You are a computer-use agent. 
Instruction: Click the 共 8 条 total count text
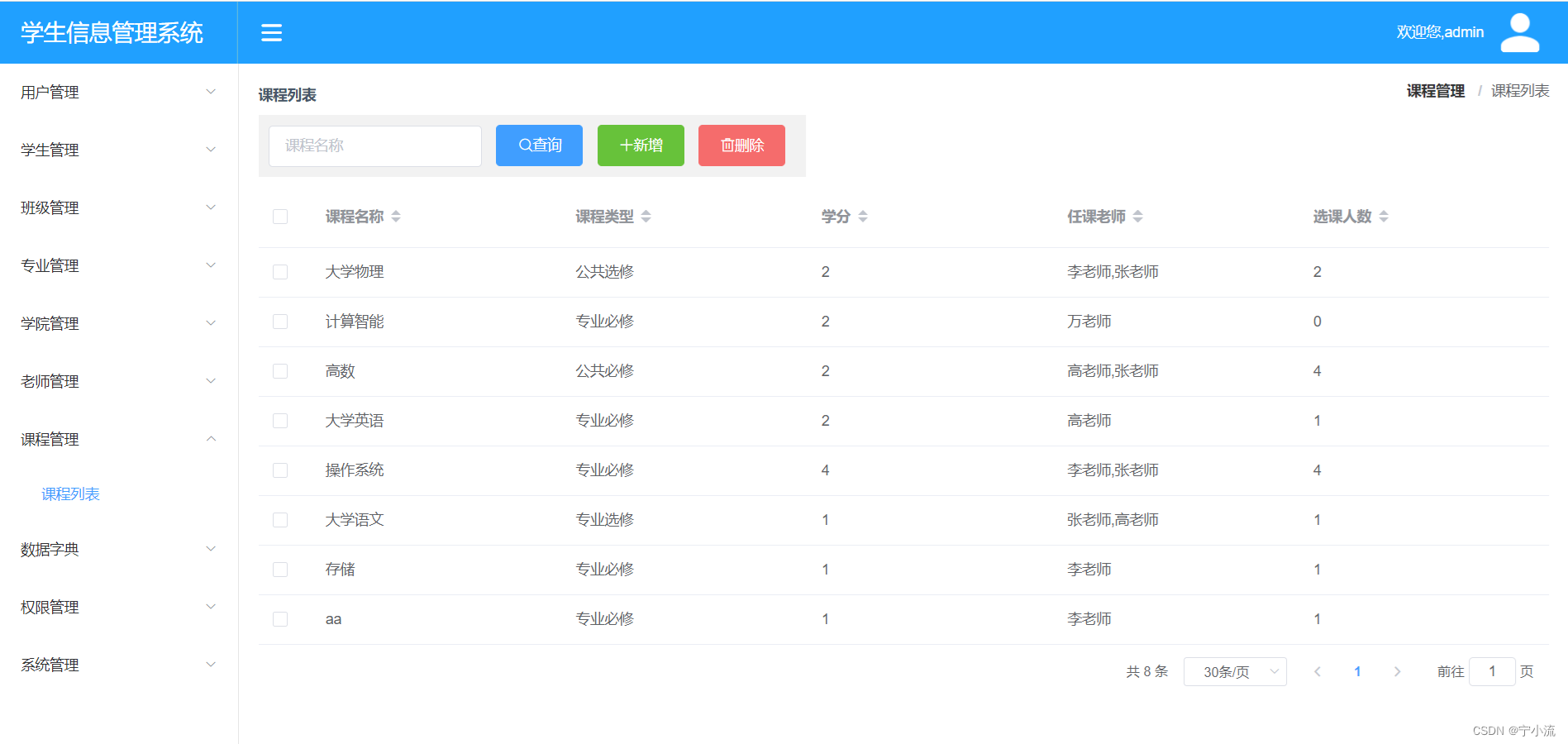tap(1147, 671)
